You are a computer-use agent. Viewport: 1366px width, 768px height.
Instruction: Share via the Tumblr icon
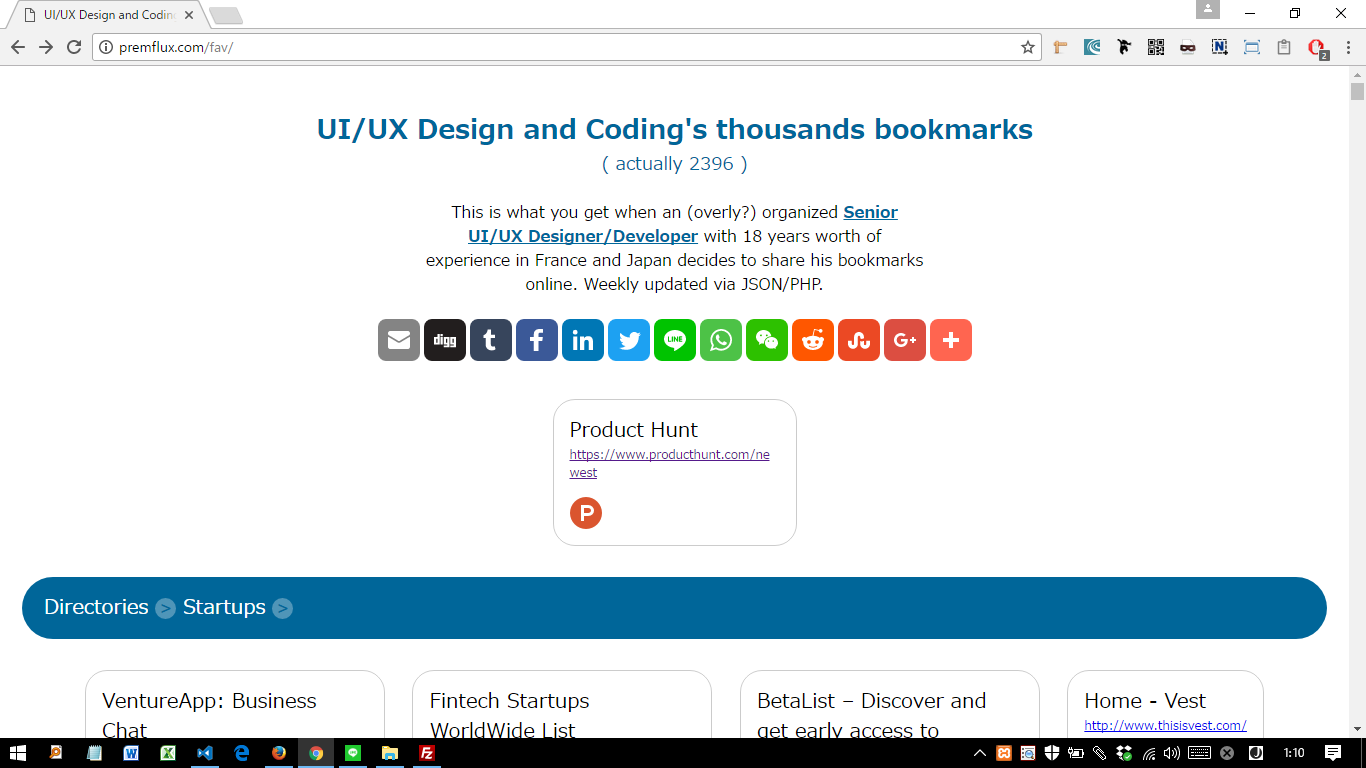[x=491, y=340]
